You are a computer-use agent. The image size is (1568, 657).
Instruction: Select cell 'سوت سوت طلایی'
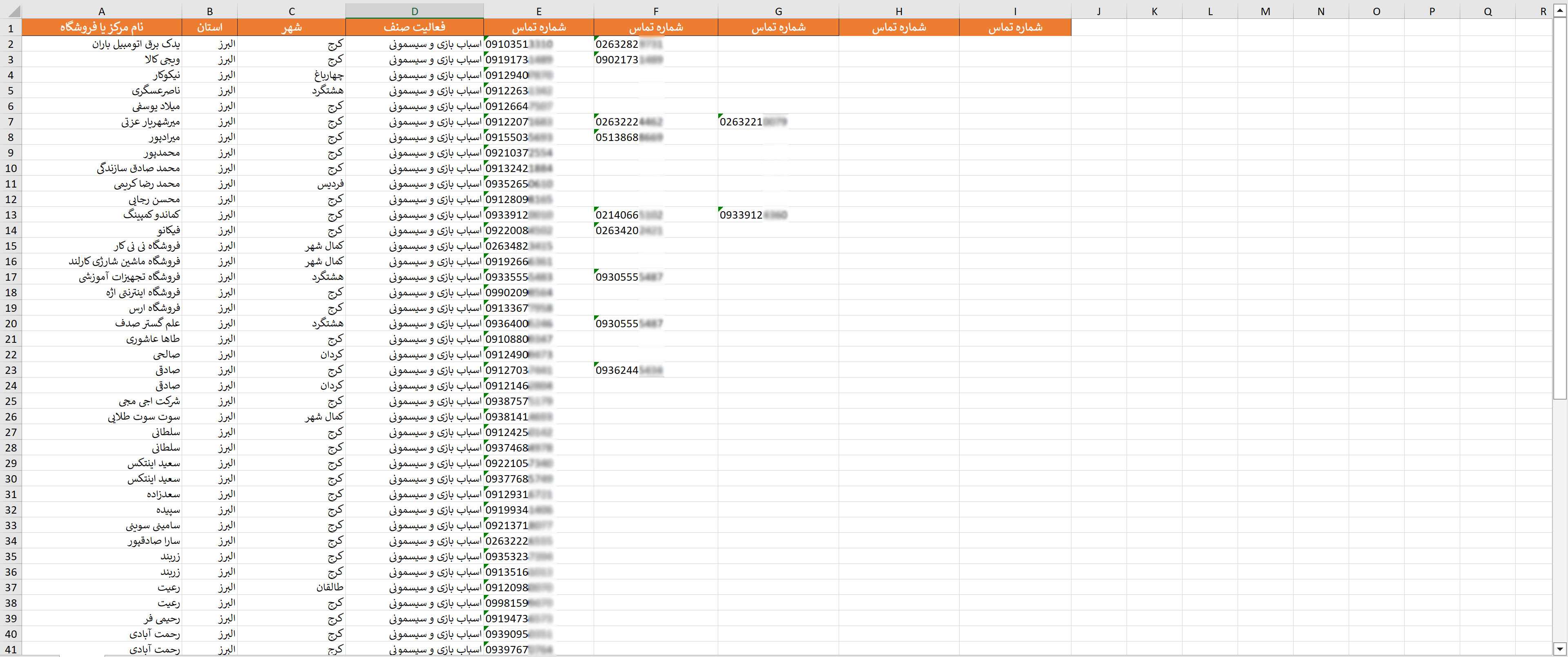click(102, 416)
